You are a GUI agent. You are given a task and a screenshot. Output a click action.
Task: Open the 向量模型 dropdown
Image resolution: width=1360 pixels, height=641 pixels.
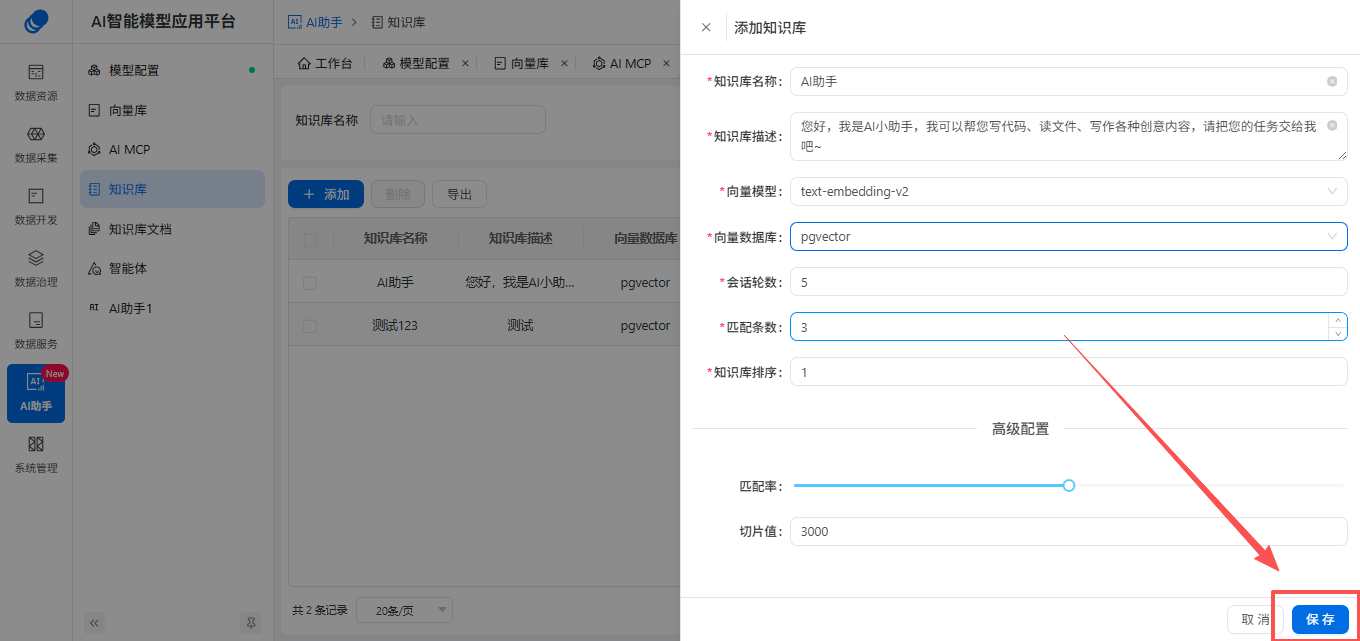(1069, 191)
